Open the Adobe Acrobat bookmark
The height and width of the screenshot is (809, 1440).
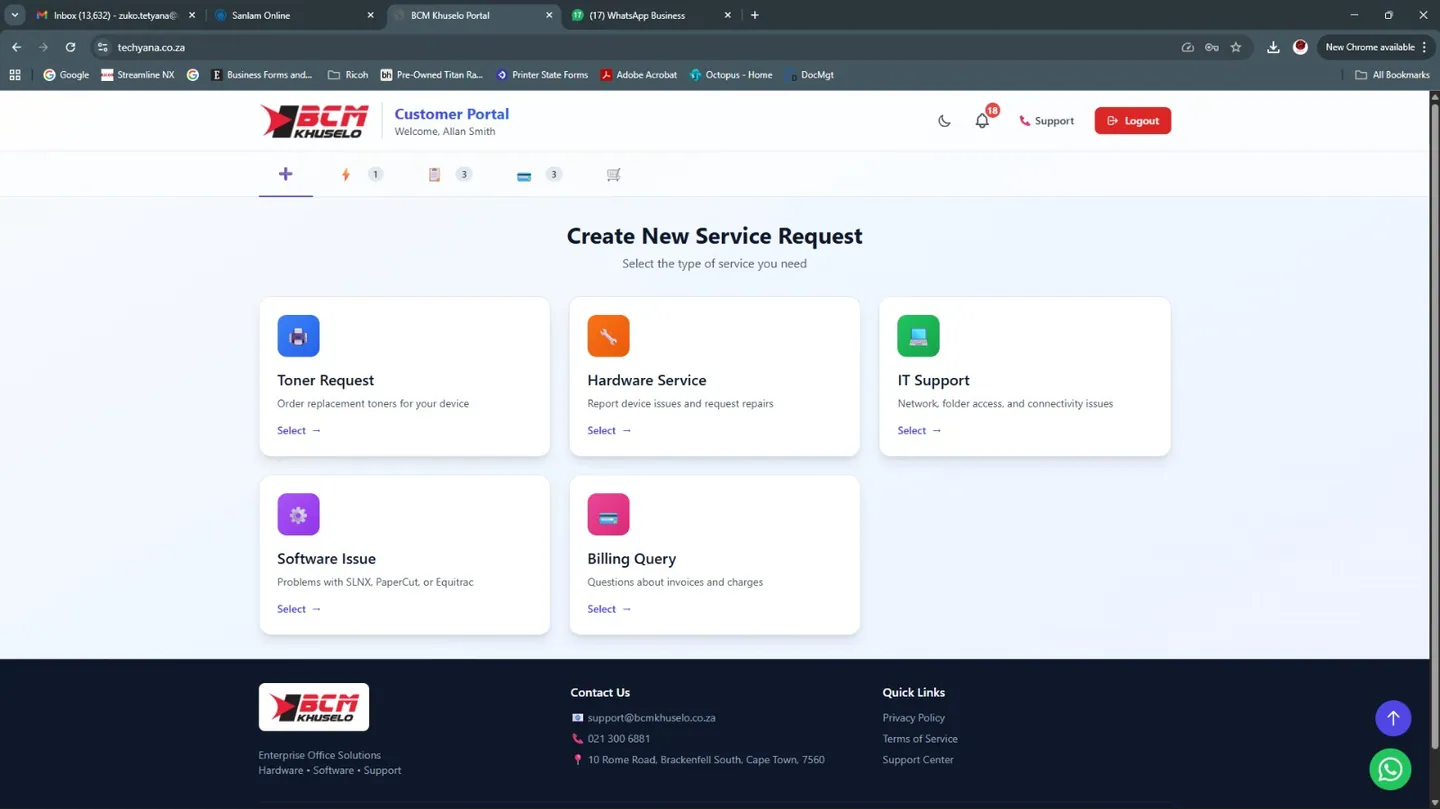pos(638,75)
